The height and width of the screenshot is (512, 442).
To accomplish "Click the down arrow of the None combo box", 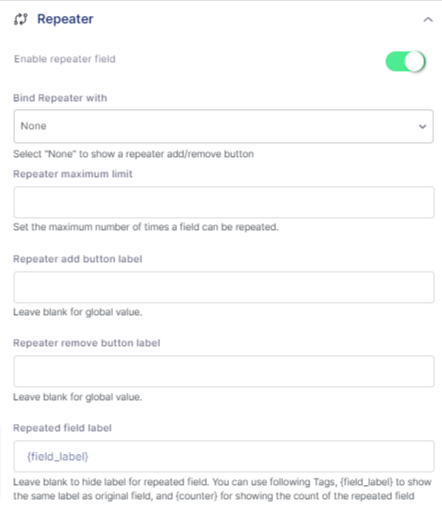I will 422,127.
